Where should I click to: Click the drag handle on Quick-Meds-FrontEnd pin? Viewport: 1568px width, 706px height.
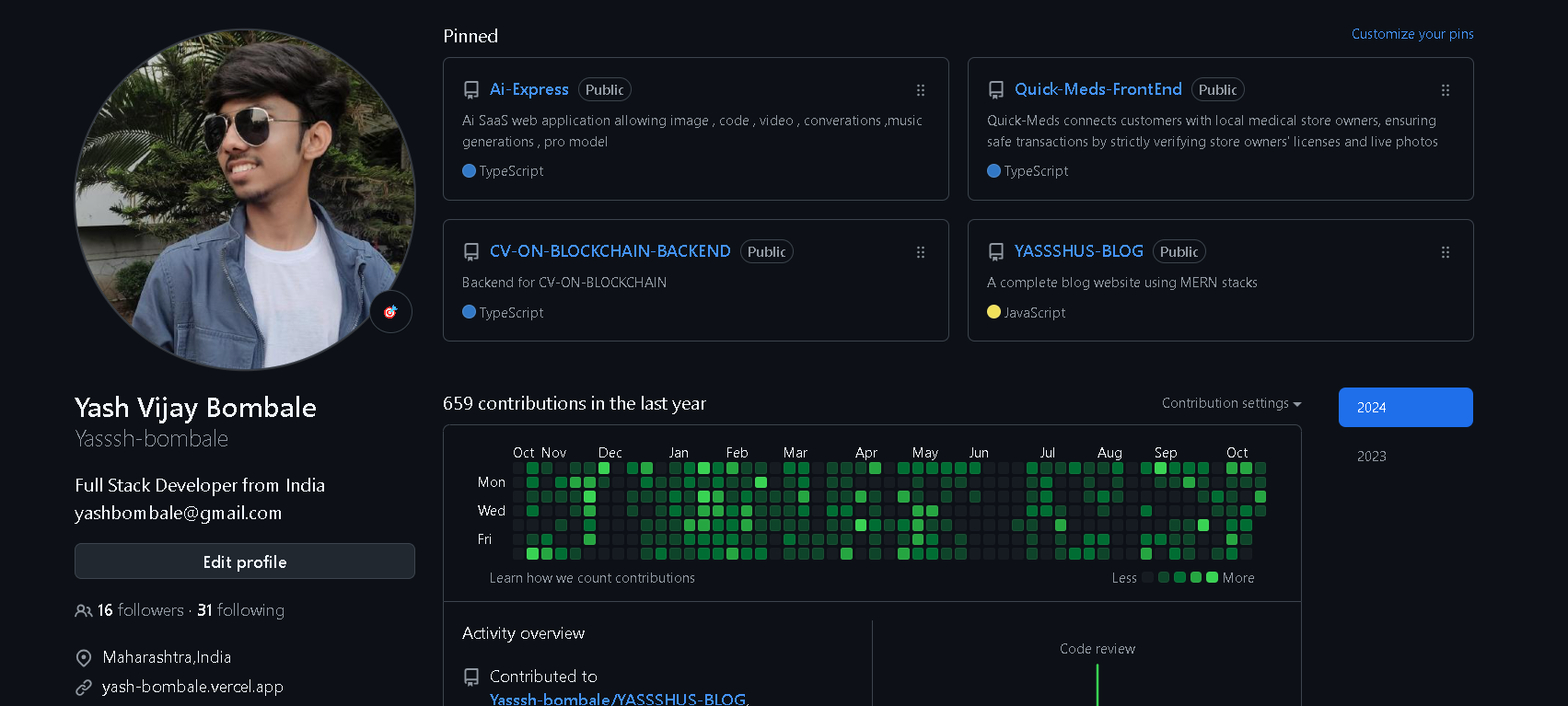pyautogui.click(x=1445, y=90)
